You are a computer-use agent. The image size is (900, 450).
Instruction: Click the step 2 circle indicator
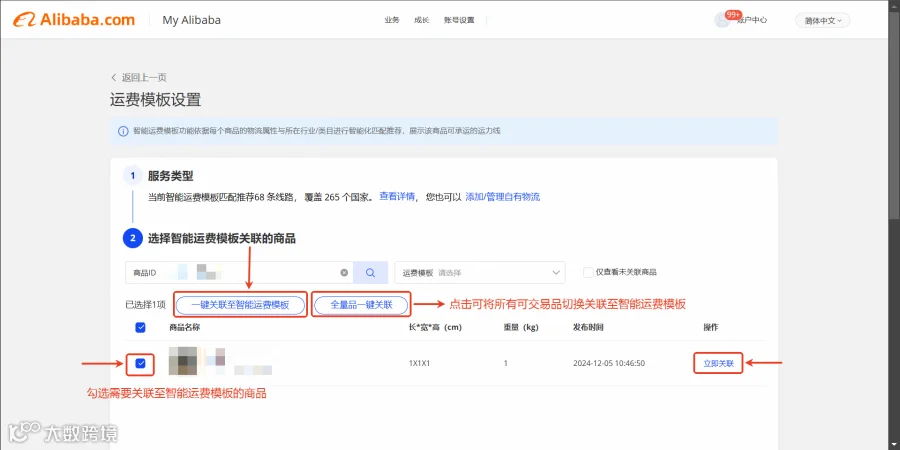click(133, 238)
